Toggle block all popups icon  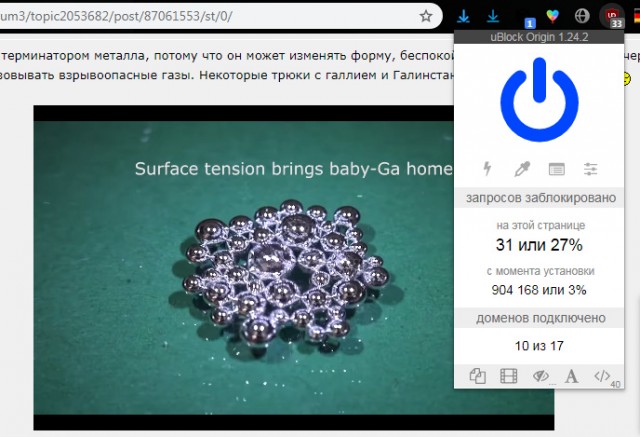(477, 376)
